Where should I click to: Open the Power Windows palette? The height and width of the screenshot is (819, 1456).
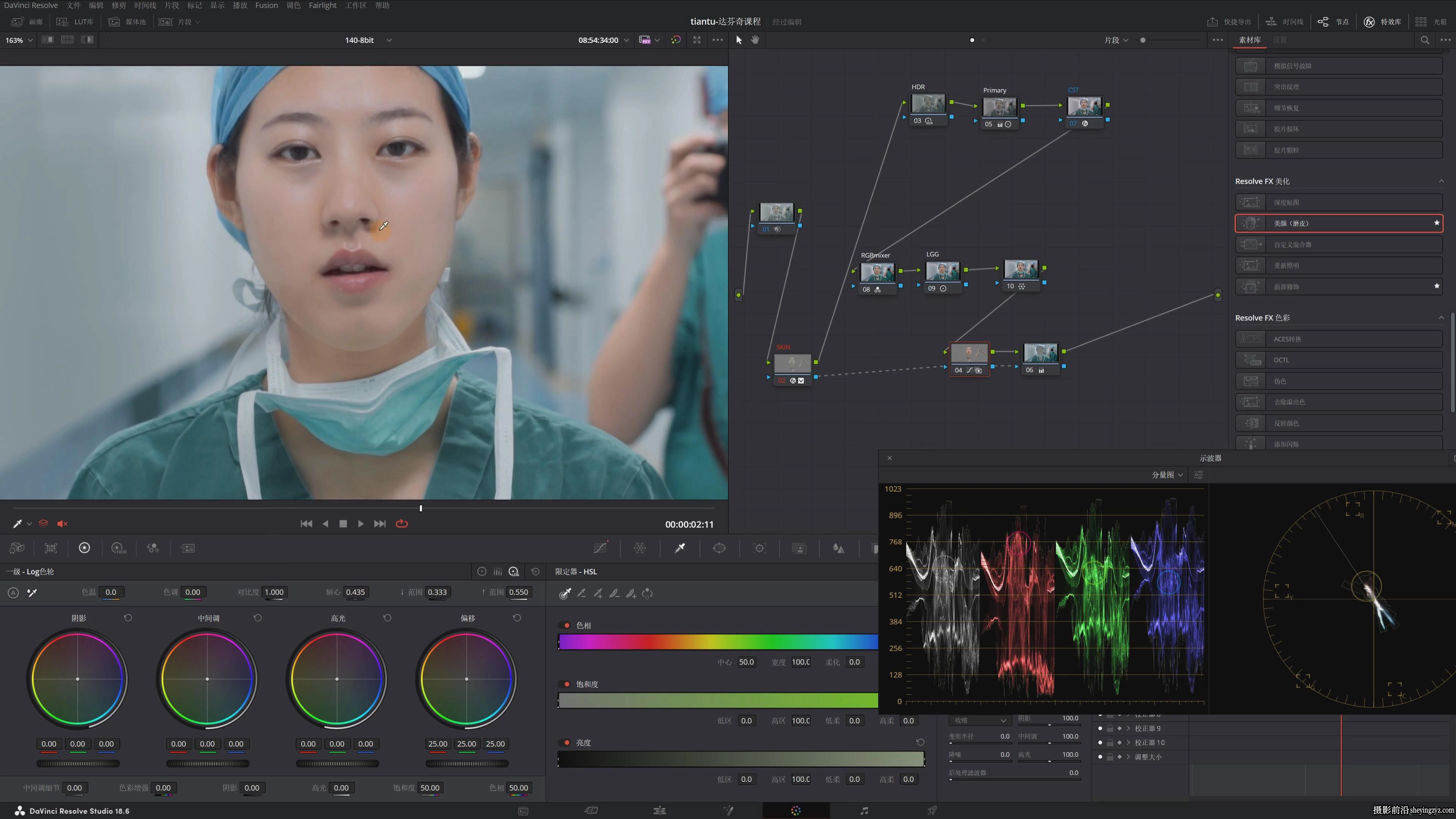click(720, 548)
